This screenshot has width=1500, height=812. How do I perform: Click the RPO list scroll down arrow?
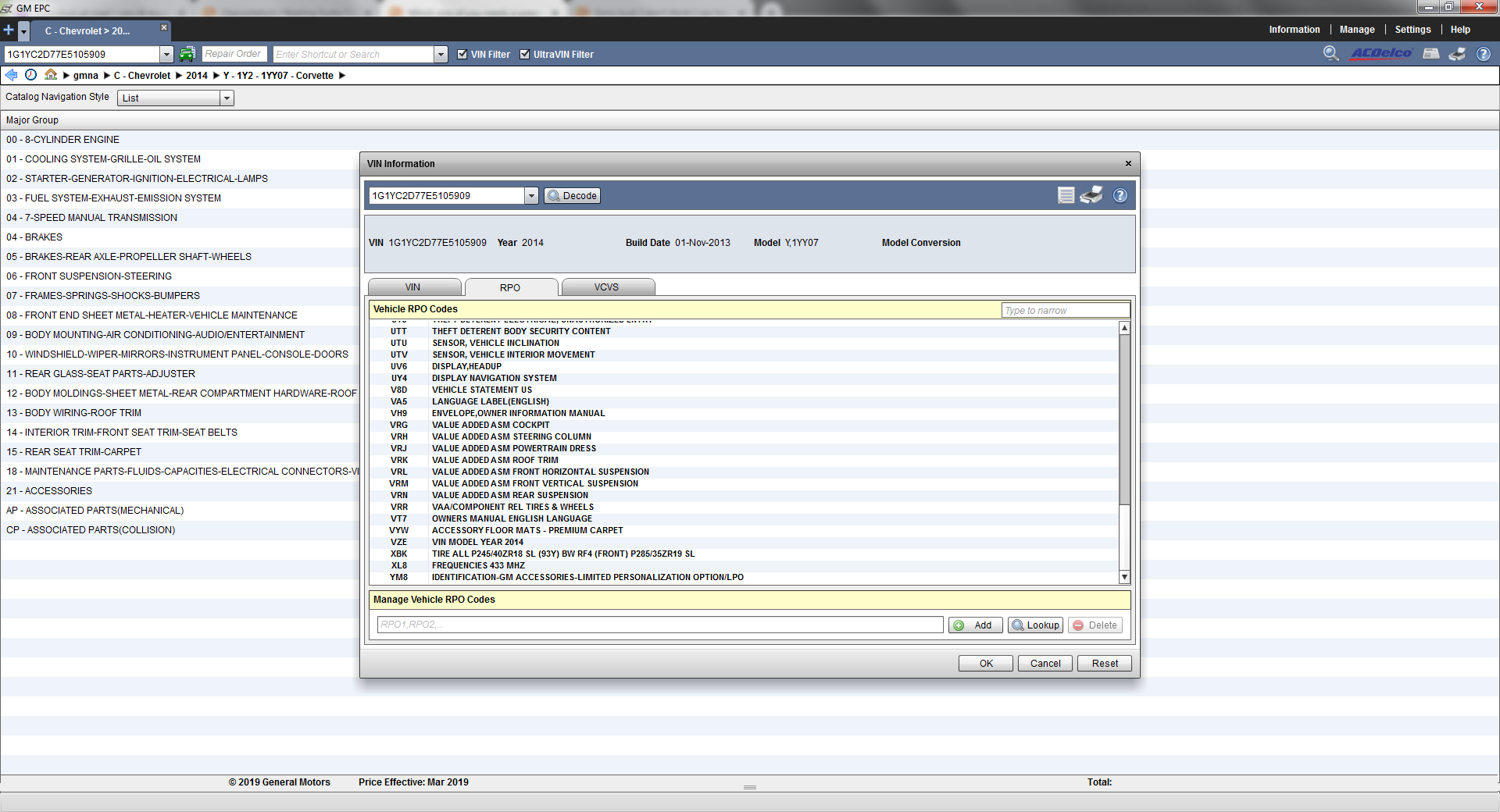coord(1125,577)
